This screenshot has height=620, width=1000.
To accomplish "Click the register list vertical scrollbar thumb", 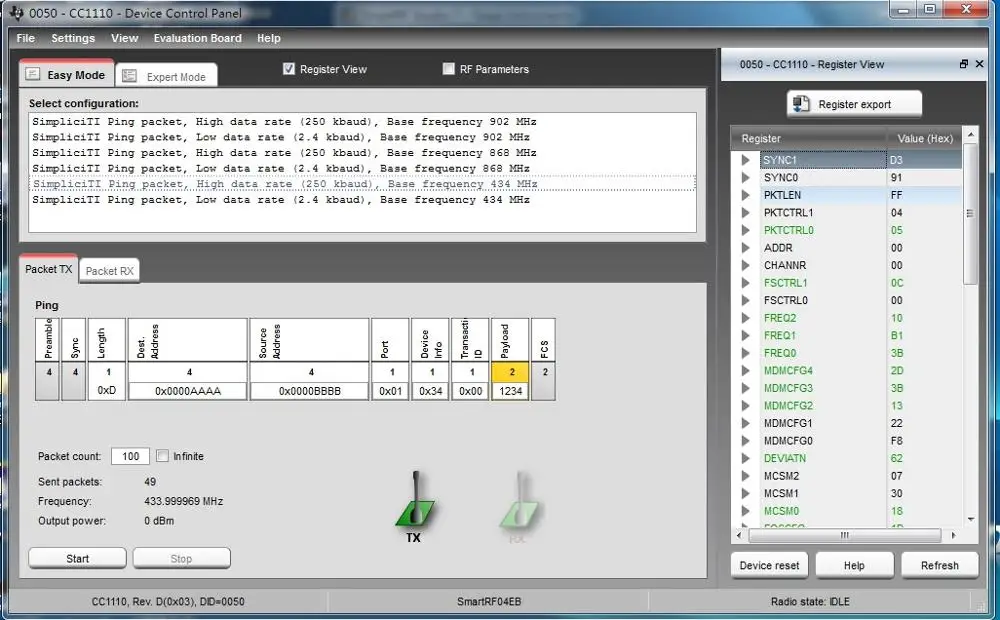I will (x=971, y=214).
